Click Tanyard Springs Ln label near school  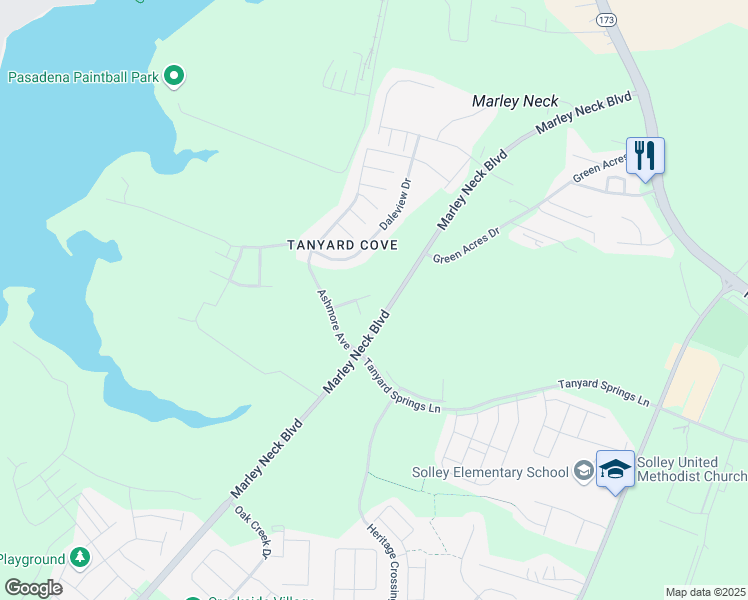tap(603, 393)
